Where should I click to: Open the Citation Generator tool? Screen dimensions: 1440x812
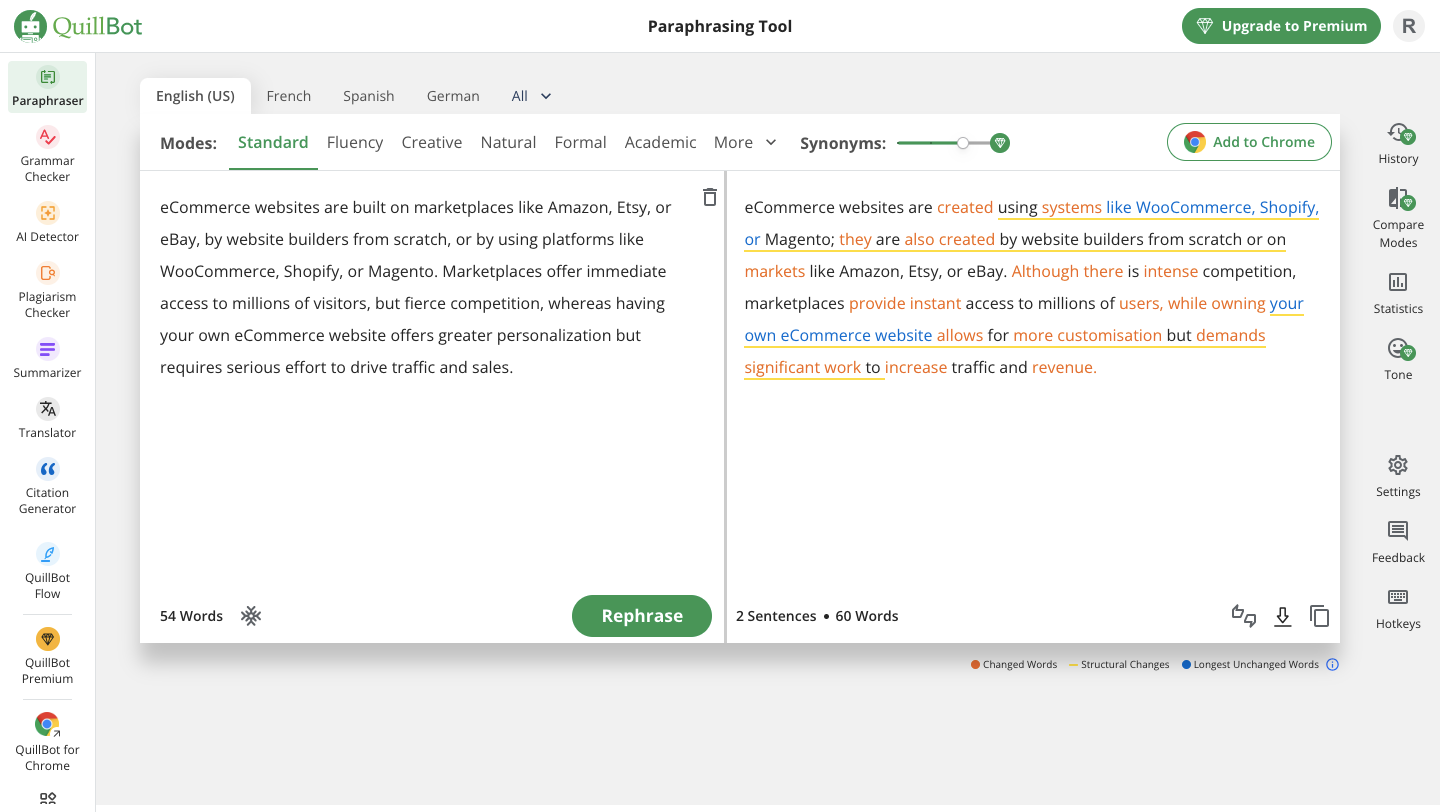click(48, 487)
